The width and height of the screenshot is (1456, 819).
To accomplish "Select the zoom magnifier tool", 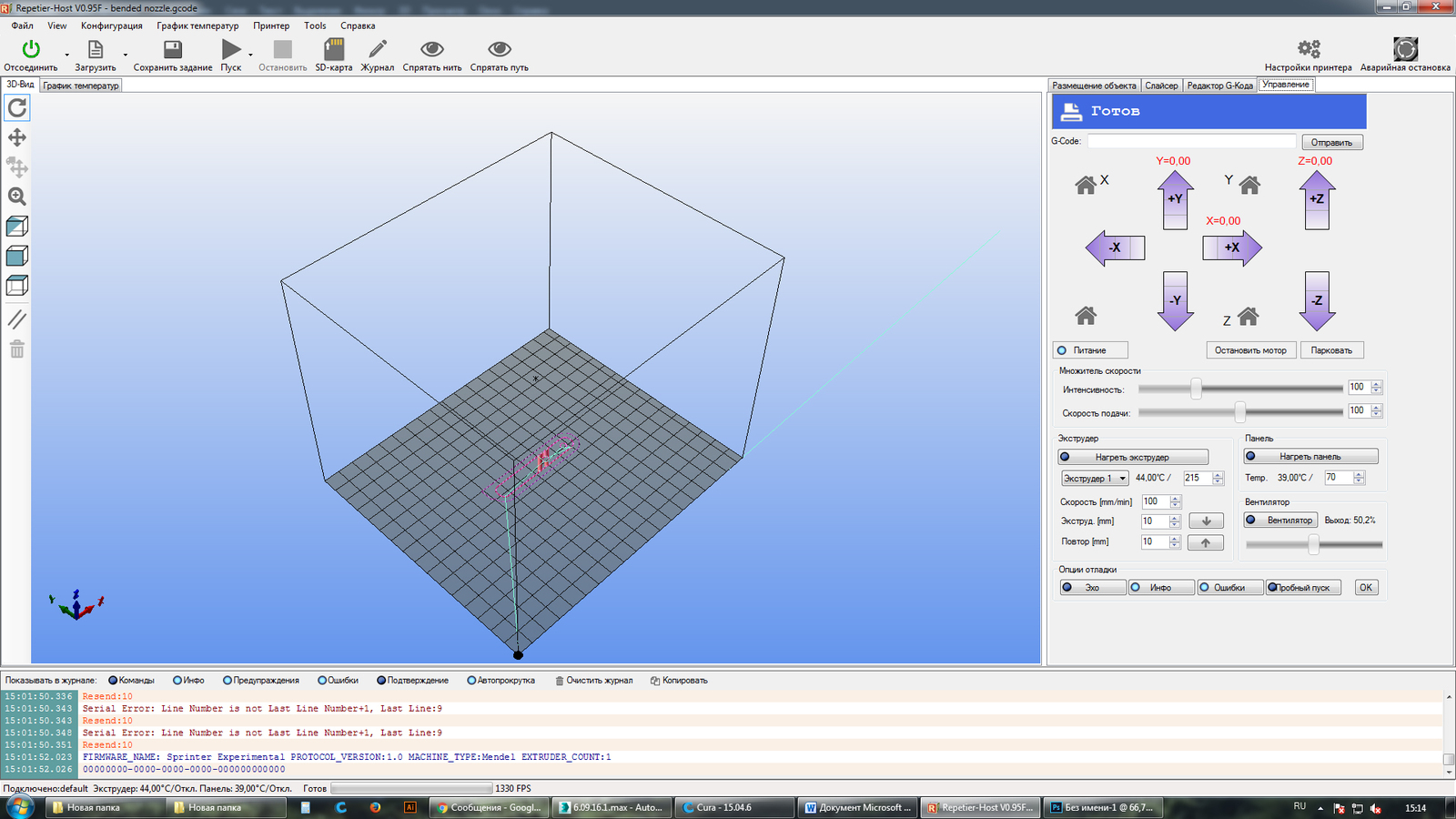I will pyautogui.click(x=17, y=197).
